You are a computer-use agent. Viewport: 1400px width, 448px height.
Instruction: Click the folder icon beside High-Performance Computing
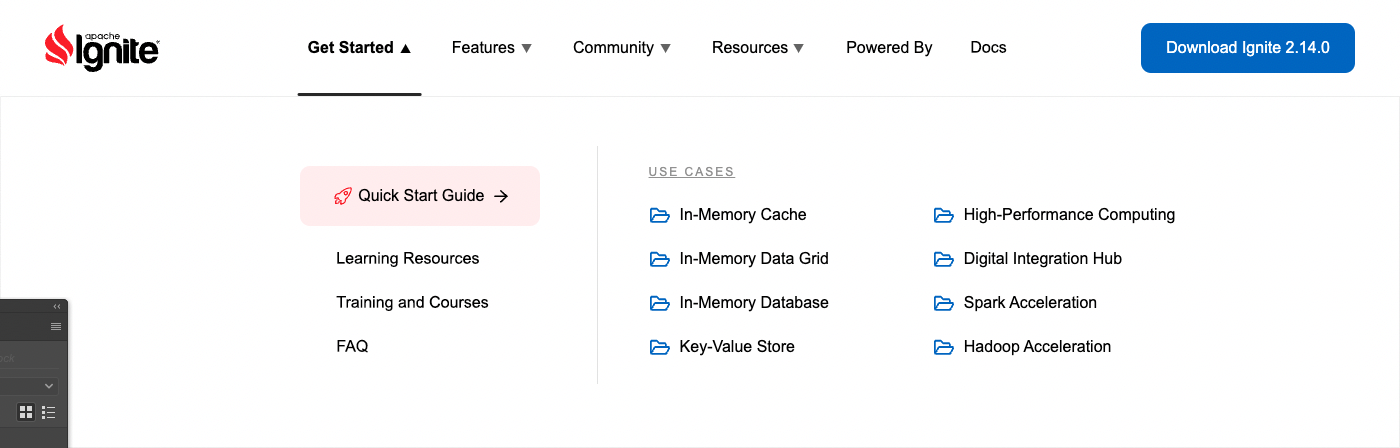point(943,215)
